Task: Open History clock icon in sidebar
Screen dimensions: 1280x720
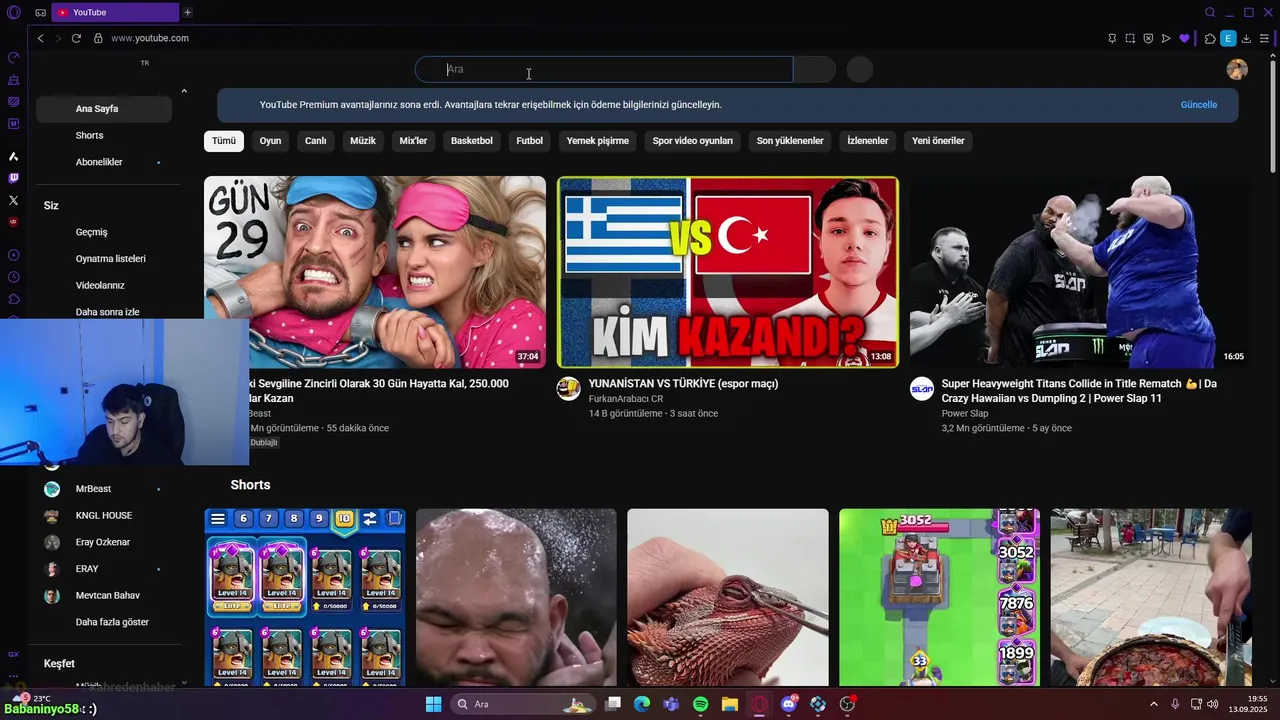Action: [13, 277]
